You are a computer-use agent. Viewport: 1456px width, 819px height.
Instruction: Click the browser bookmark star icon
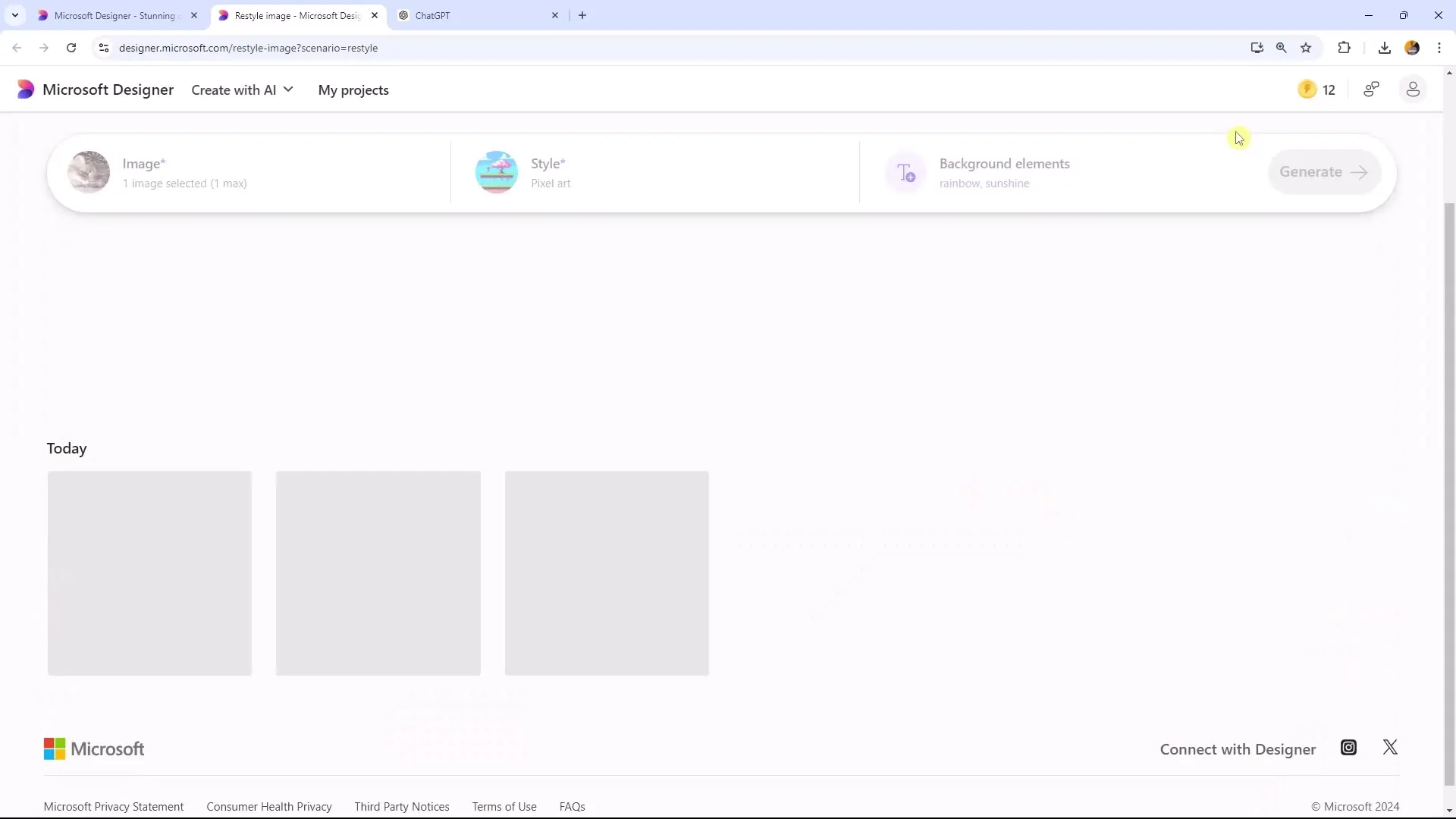pos(1306,48)
